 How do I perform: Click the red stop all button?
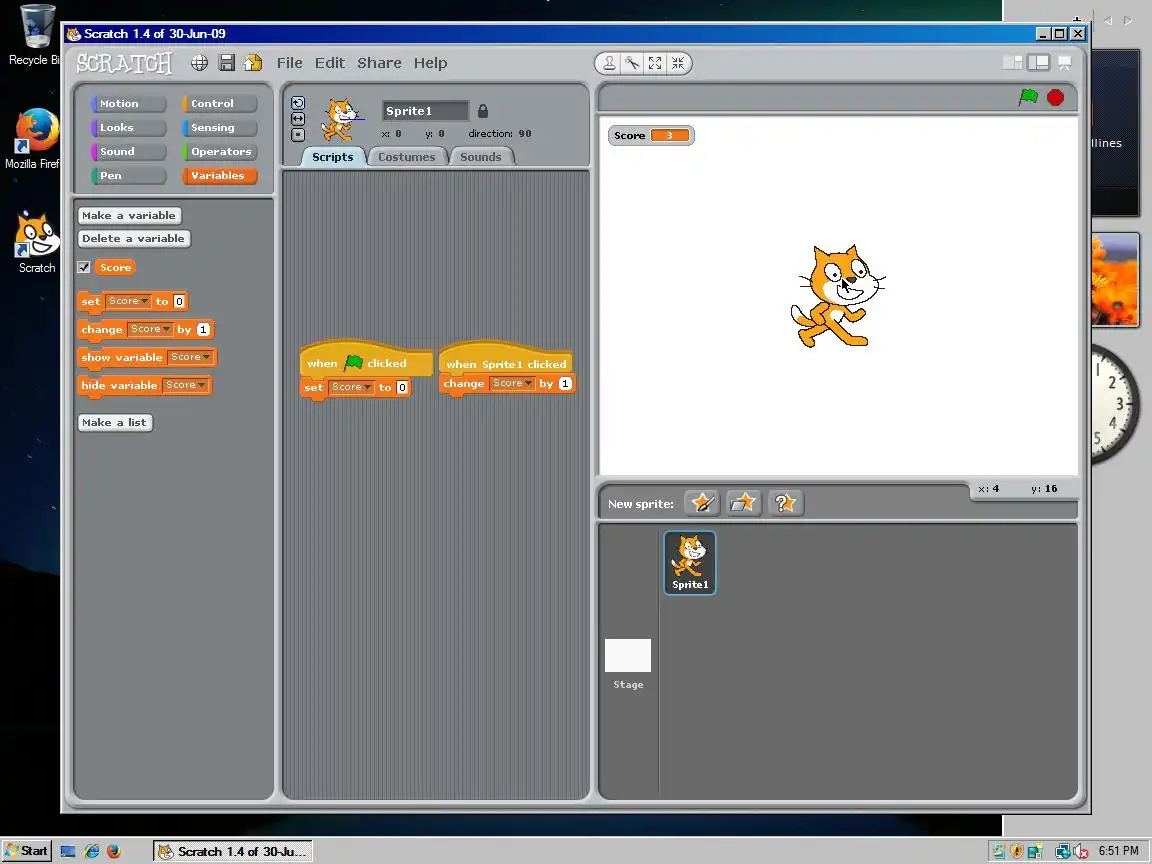tap(1055, 98)
